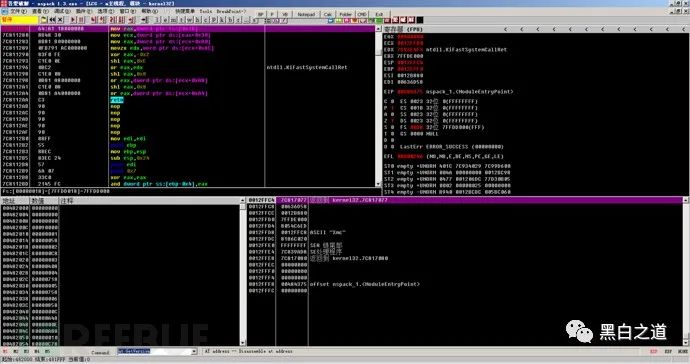Click the Open file folder toolbar icon
The image size is (690, 364).
(44, 20)
